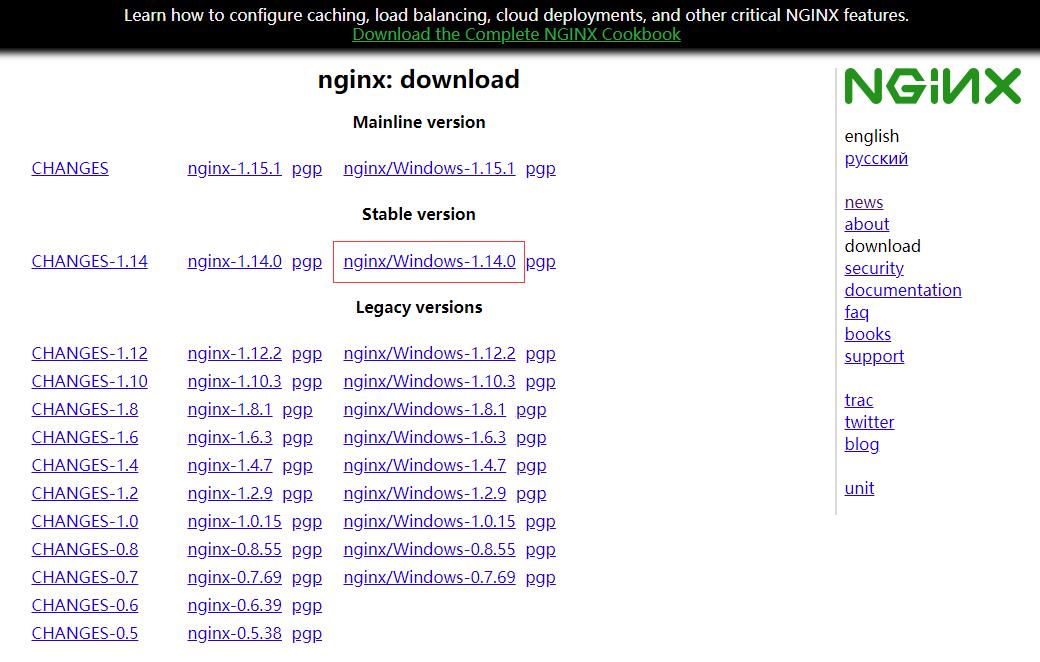Open pgp signature for nginx/Windows-0.7.69
The width and height of the screenshot is (1040, 662).
[541, 577]
